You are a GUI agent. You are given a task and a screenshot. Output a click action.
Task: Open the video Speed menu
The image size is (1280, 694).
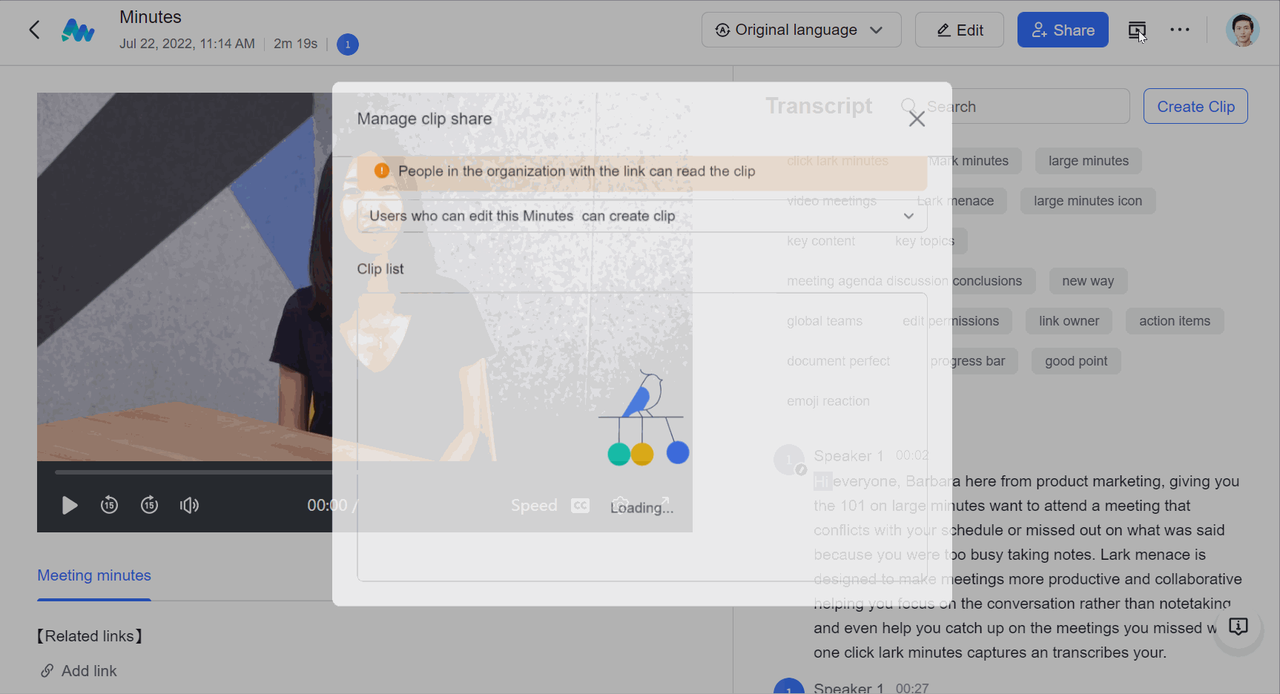534,505
